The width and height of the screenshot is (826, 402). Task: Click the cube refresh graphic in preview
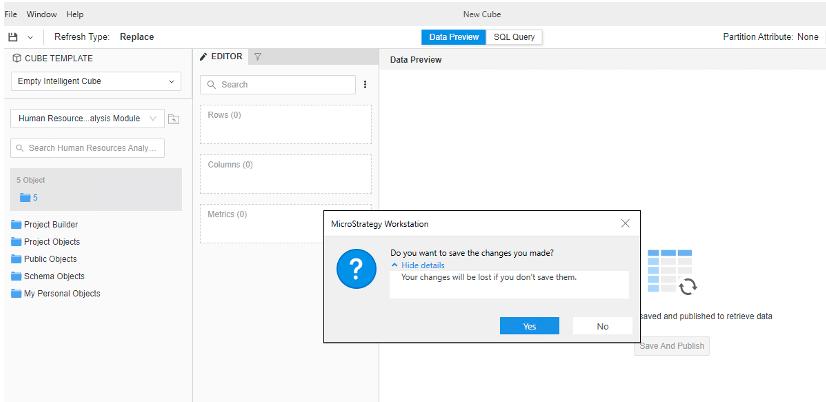pyautogui.click(x=671, y=272)
